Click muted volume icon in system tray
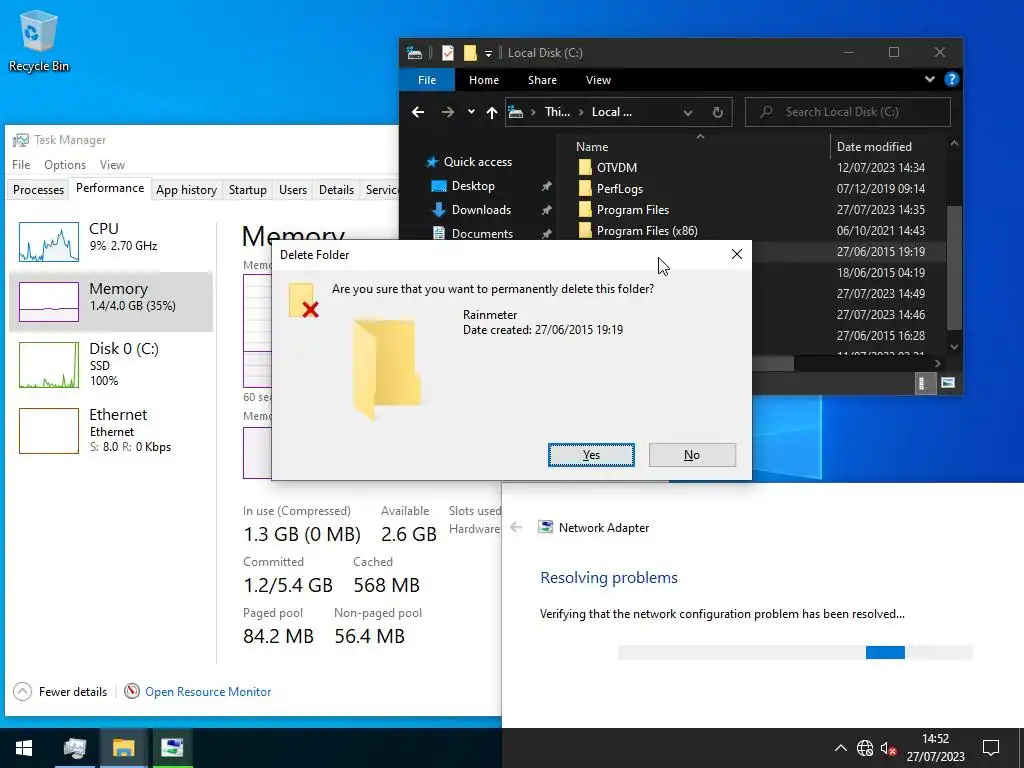This screenshot has height=768, width=1024. pyautogui.click(x=888, y=748)
